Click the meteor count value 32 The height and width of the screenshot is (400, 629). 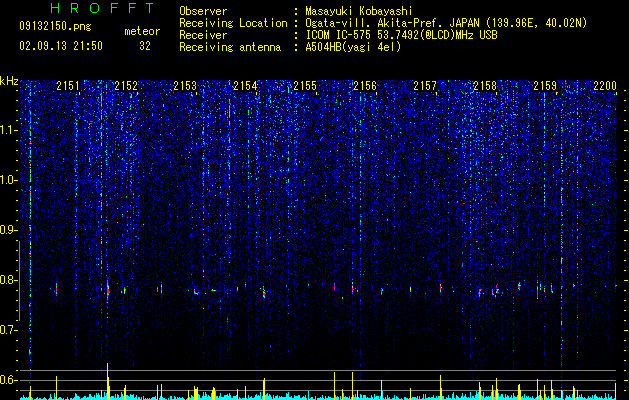point(145,46)
